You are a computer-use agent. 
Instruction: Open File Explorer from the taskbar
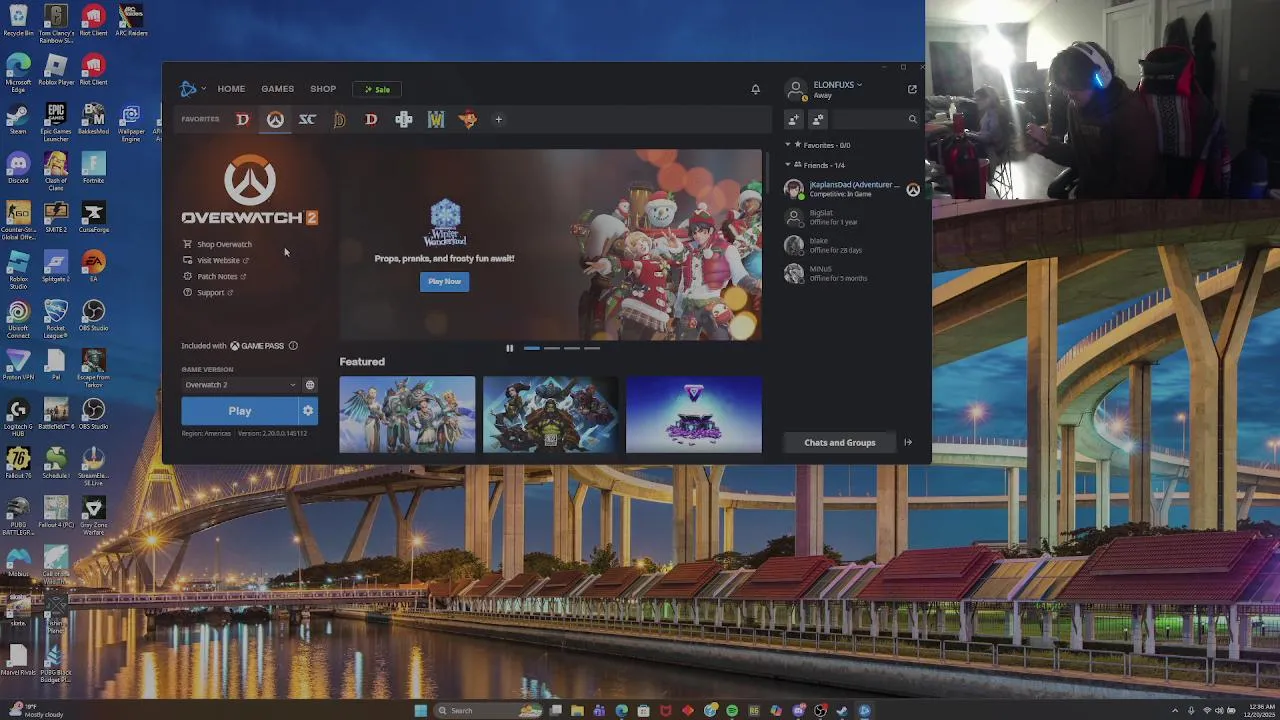pyautogui.click(x=577, y=711)
